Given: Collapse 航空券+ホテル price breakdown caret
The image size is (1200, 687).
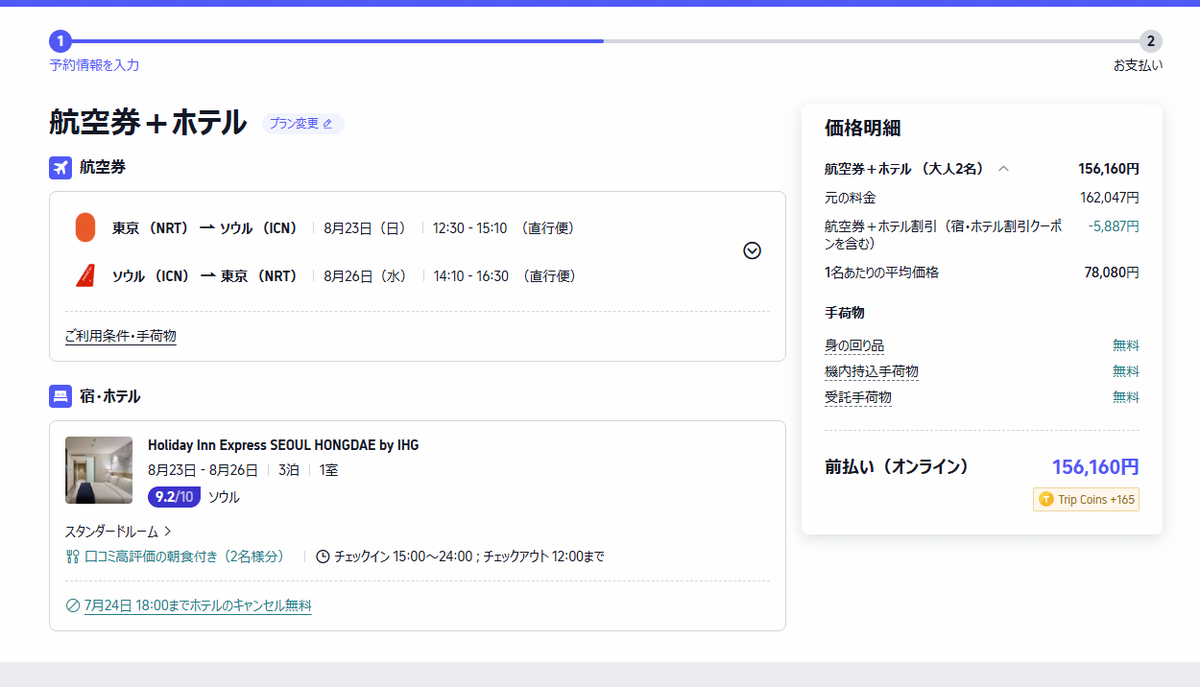Looking at the screenshot, I should coord(1003,169).
